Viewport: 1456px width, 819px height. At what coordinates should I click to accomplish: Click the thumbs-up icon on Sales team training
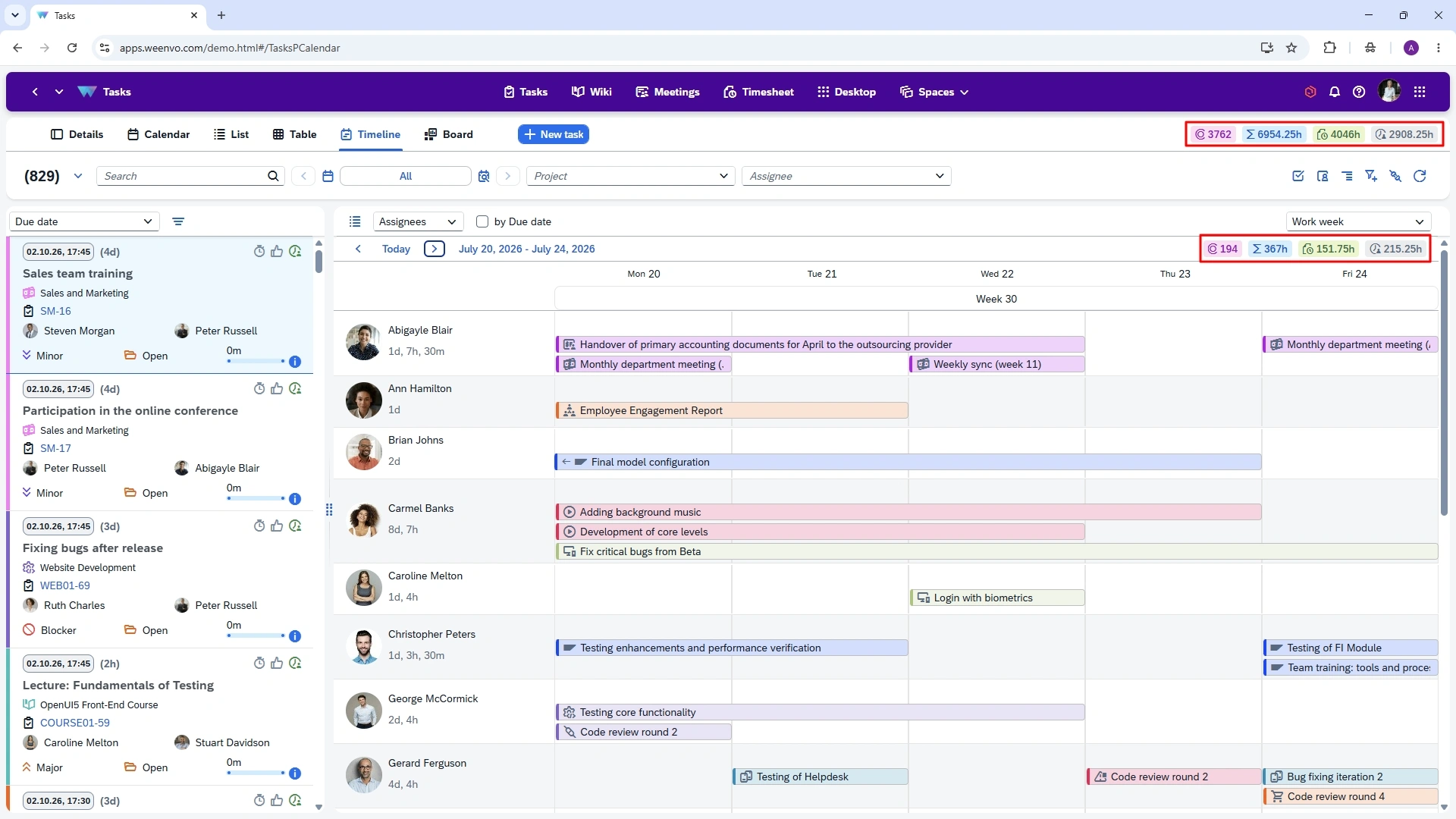pos(277,252)
